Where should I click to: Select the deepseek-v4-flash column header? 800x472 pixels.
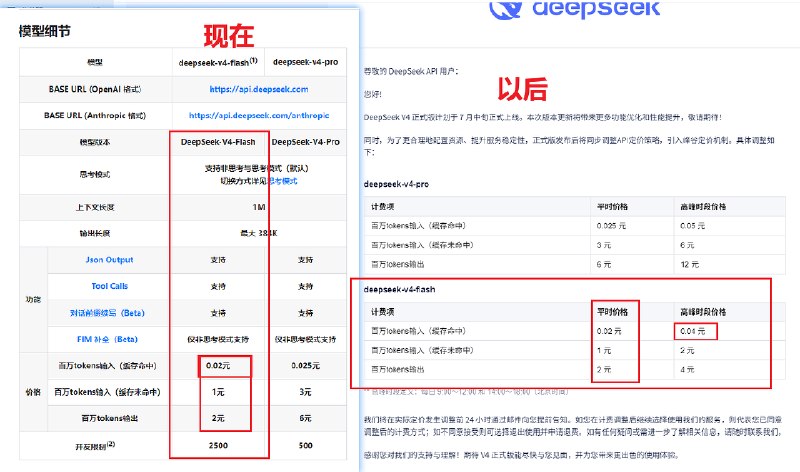218,62
